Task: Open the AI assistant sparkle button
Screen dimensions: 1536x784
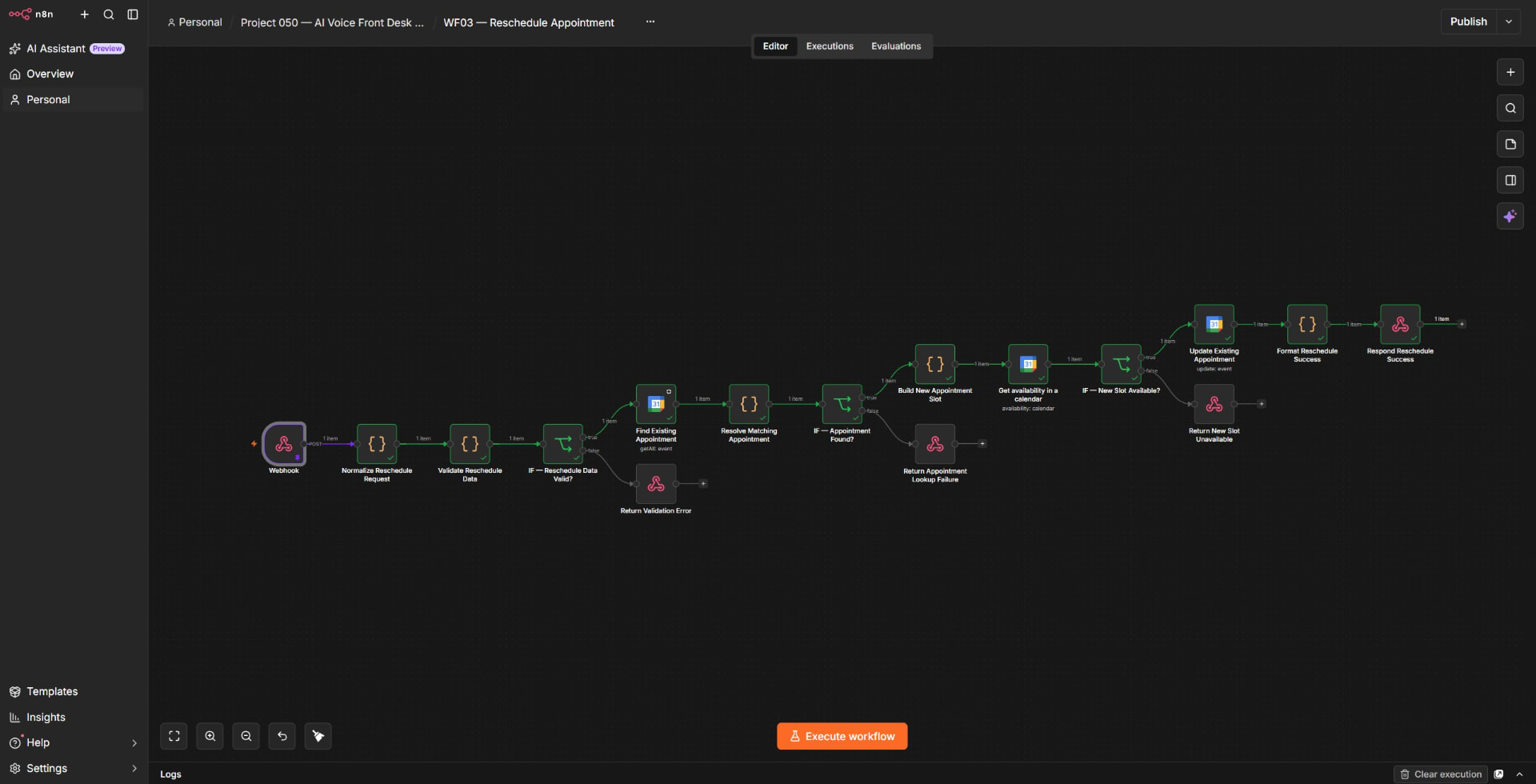Action: [x=1510, y=216]
